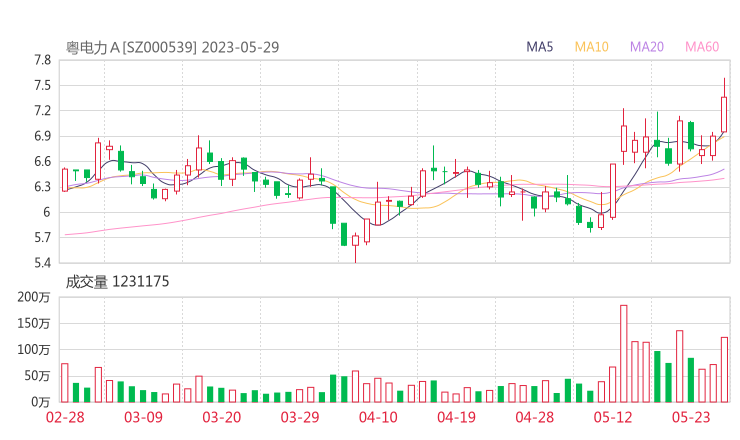Click the 成交量 1231175 volume label
This screenshot has width=740, height=440.
coord(117,282)
